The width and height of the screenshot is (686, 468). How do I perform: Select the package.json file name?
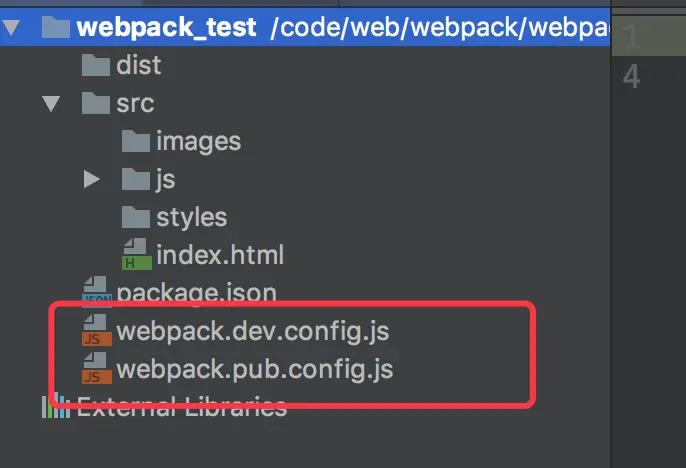click(196, 292)
